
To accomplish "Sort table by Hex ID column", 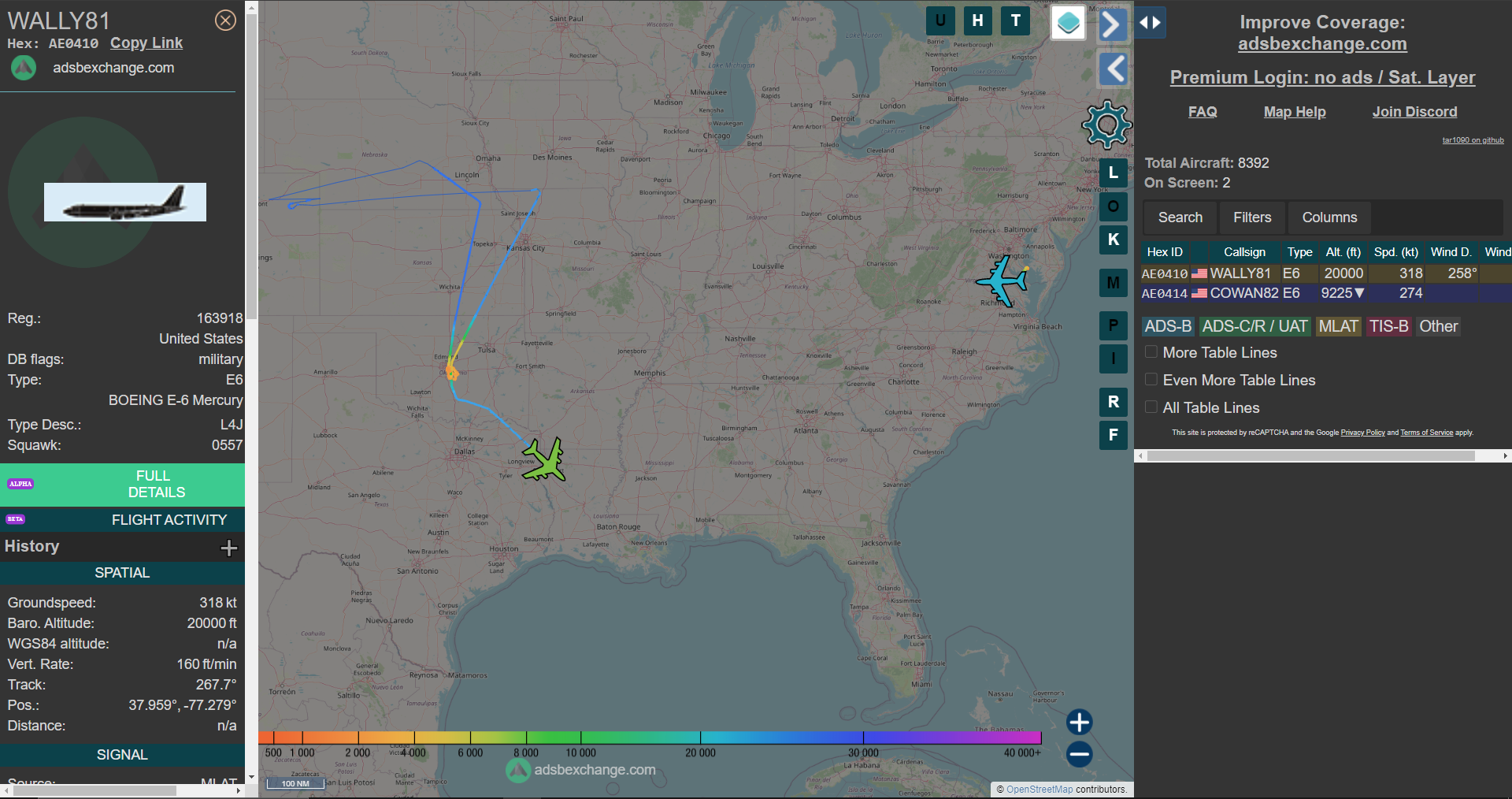I will (x=1165, y=252).
